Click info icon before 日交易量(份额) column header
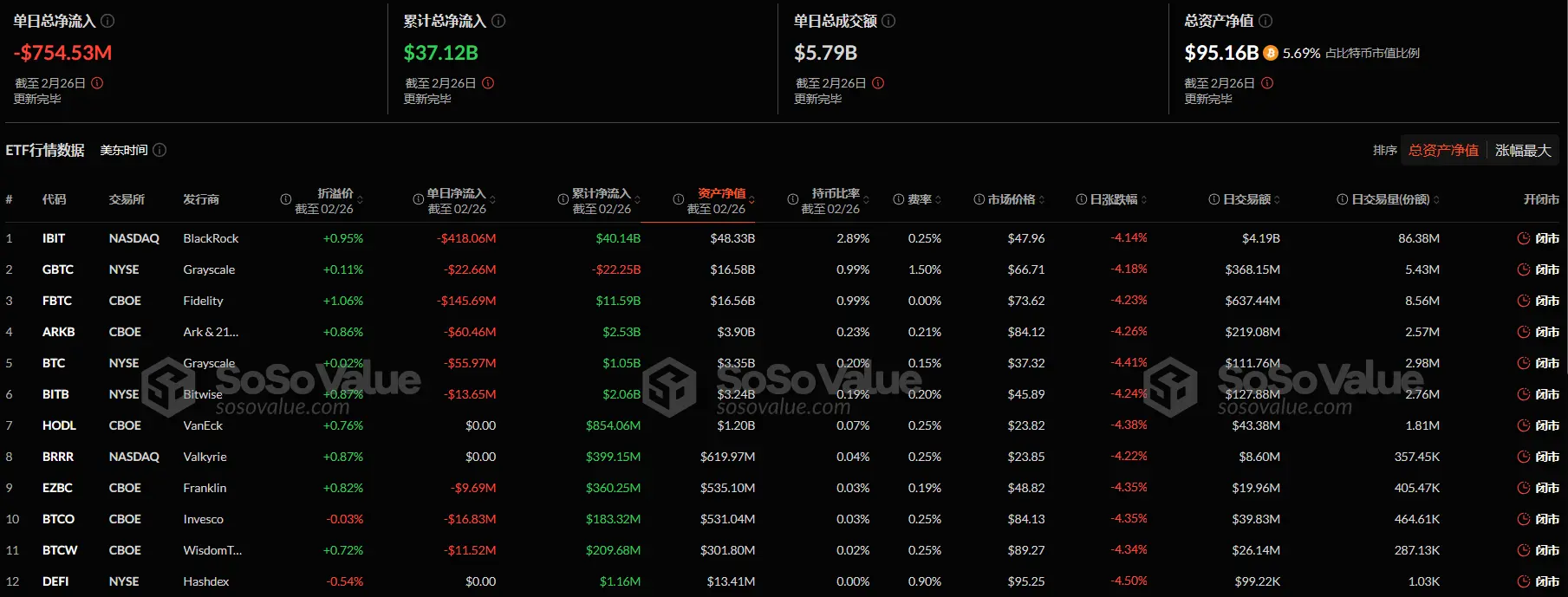The width and height of the screenshot is (1568, 597). pos(1344,199)
